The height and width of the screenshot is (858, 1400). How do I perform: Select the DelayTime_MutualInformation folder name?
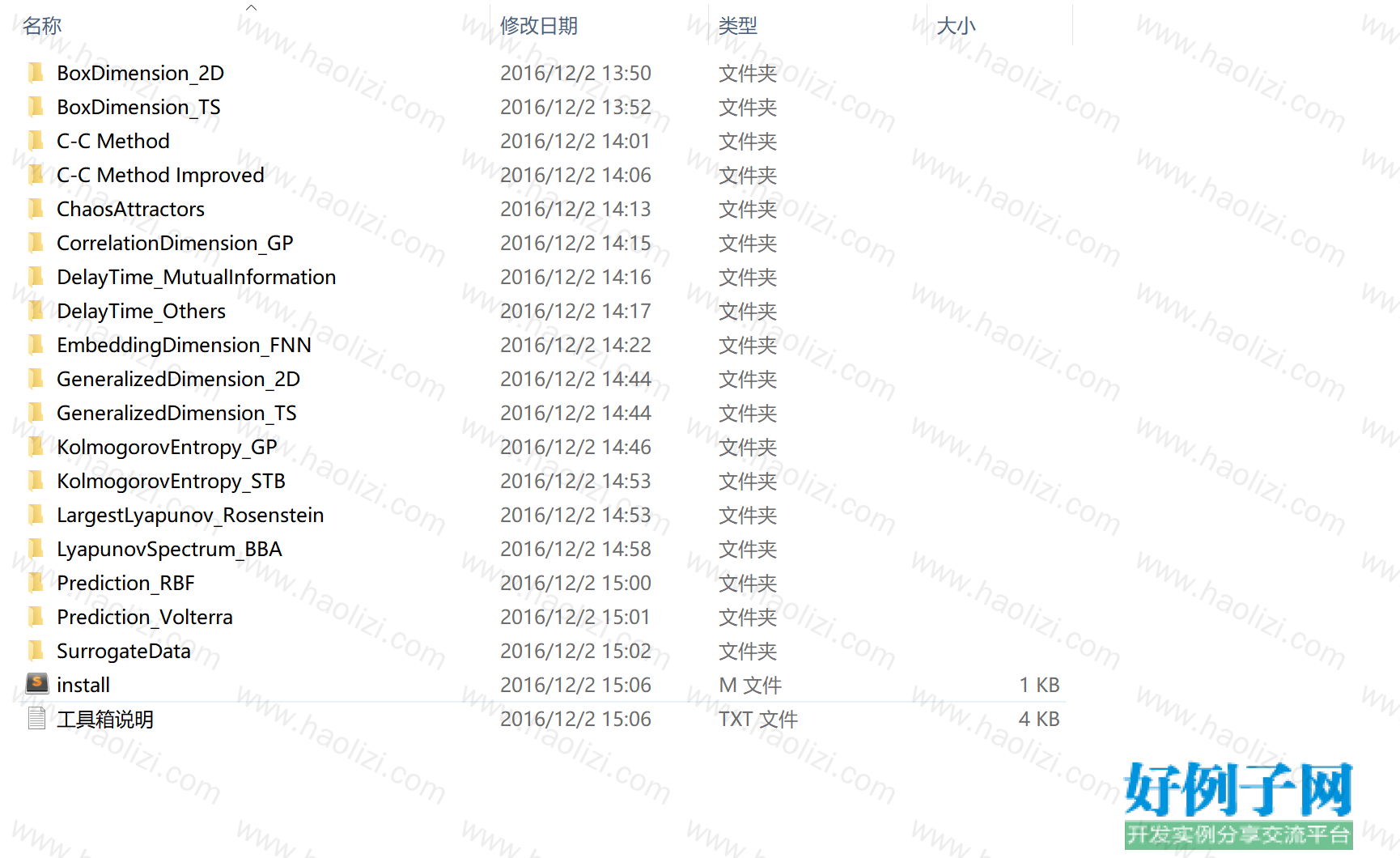click(197, 278)
